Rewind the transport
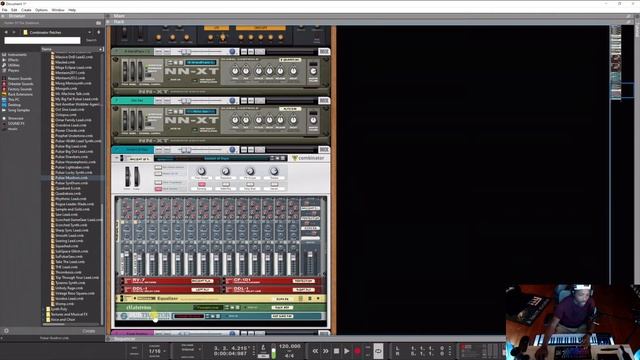This screenshot has height=360, width=640. [x=316, y=351]
